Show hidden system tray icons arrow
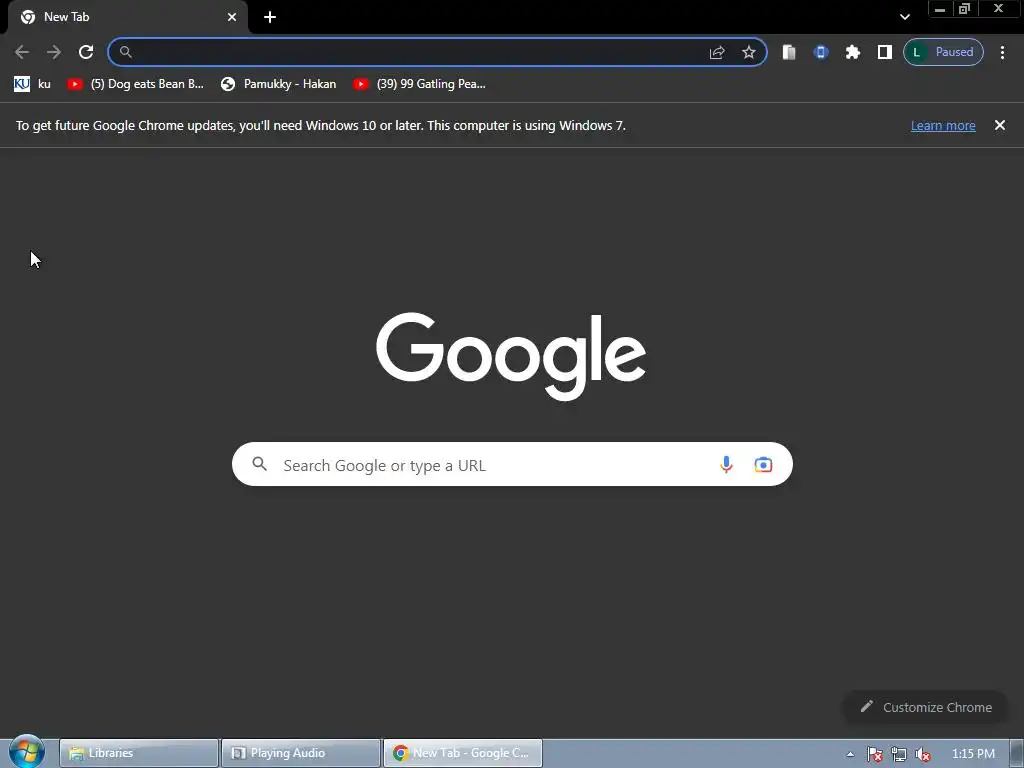The height and width of the screenshot is (768, 1024). [850, 754]
